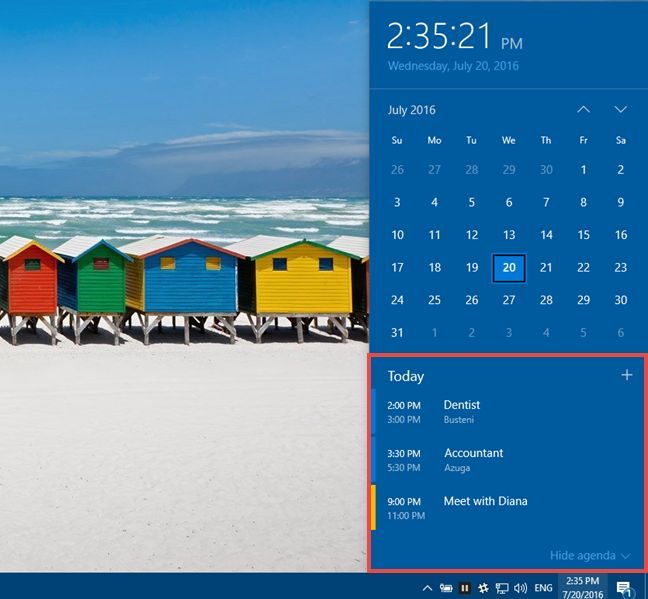Open the Meet with Diana event
The height and width of the screenshot is (599, 648).
[507, 508]
